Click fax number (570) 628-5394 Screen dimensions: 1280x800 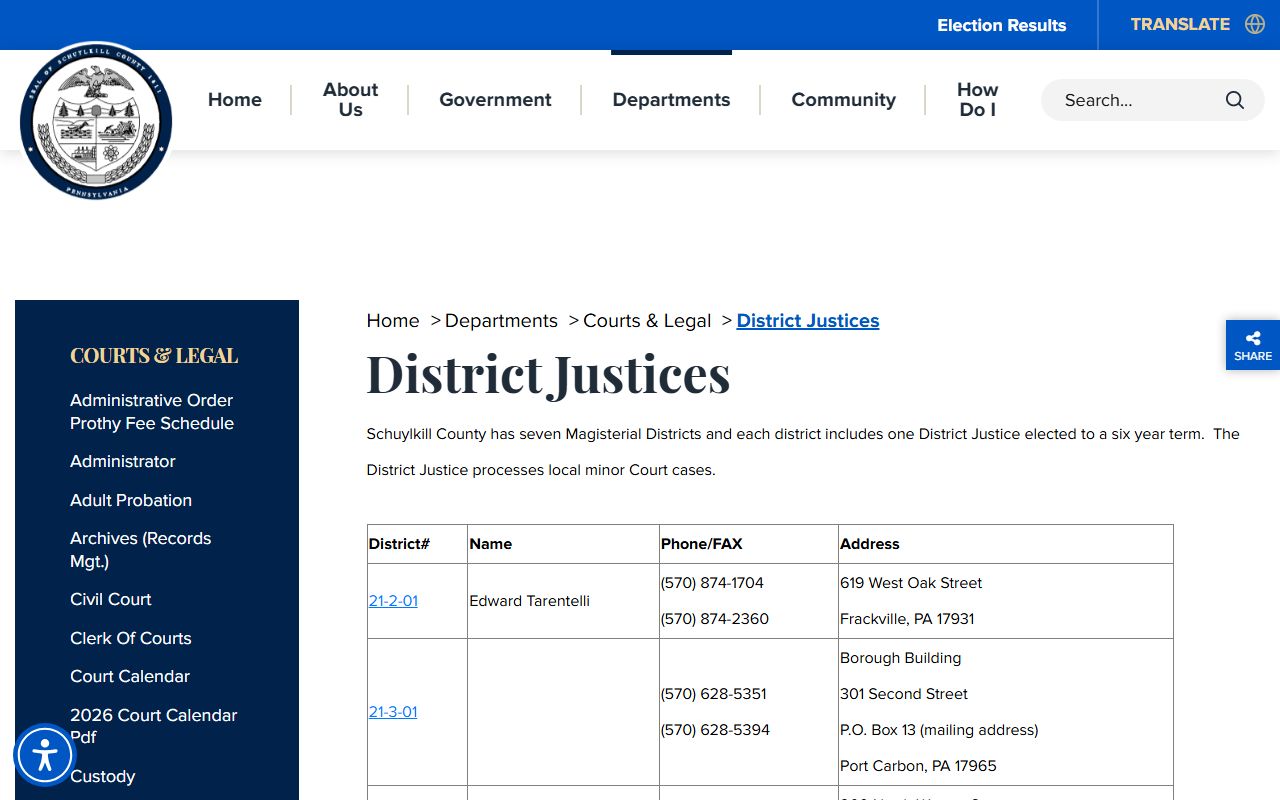[x=715, y=730]
